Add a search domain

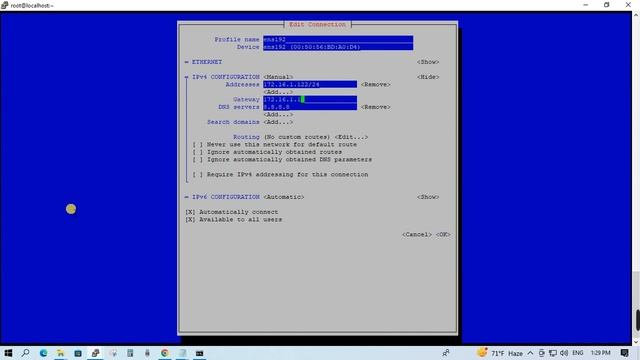click(x=278, y=122)
